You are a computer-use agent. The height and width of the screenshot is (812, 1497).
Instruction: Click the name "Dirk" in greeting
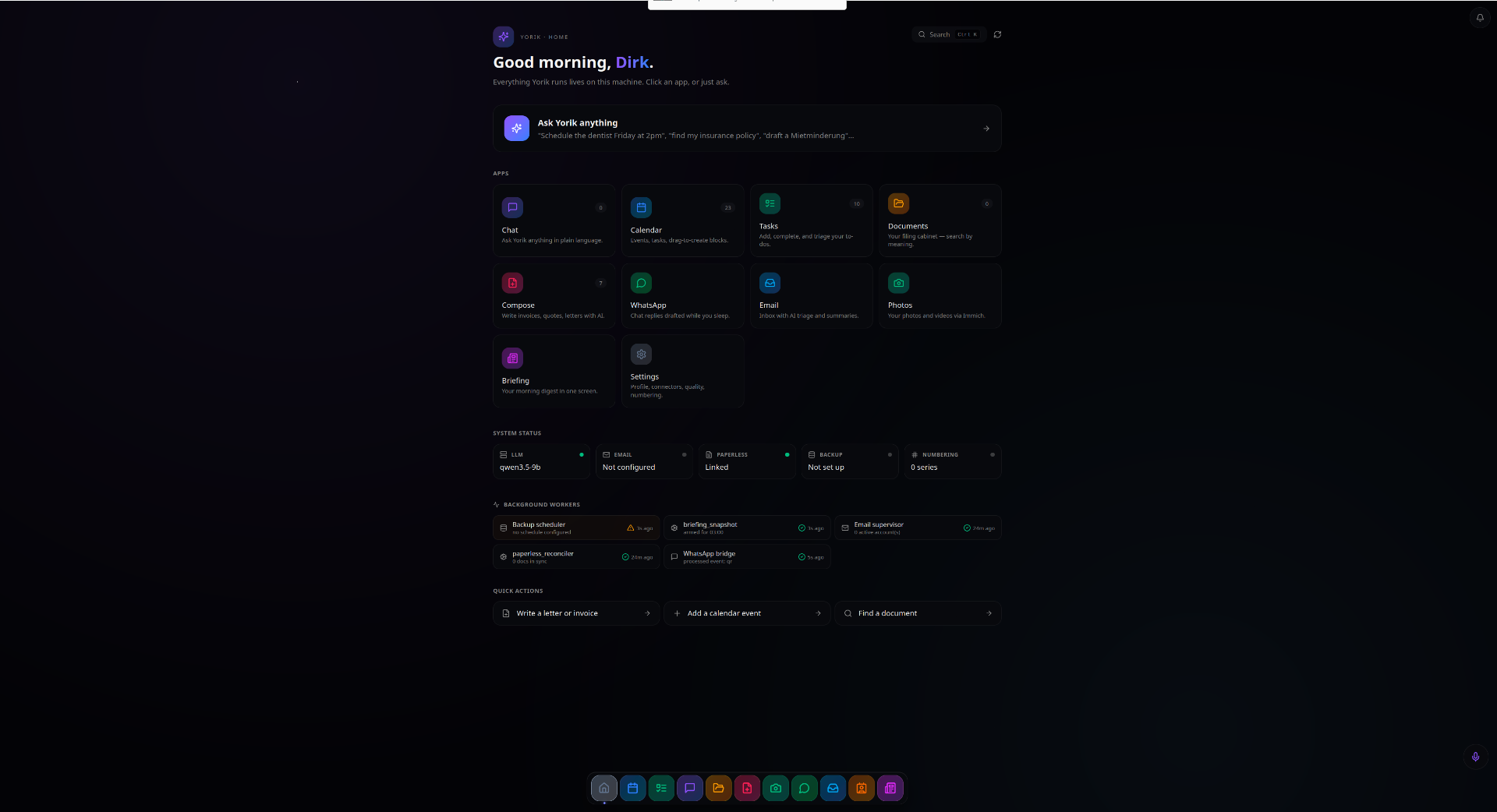(x=632, y=62)
